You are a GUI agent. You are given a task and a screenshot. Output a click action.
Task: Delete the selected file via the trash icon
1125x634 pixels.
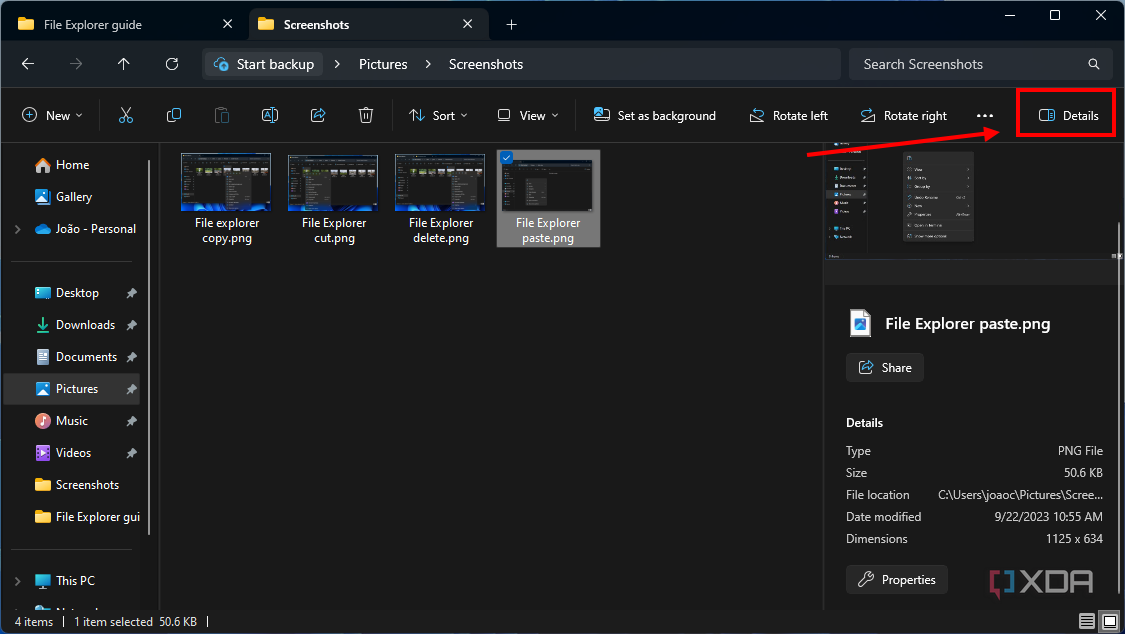pyautogui.click(x=365, y=115)
